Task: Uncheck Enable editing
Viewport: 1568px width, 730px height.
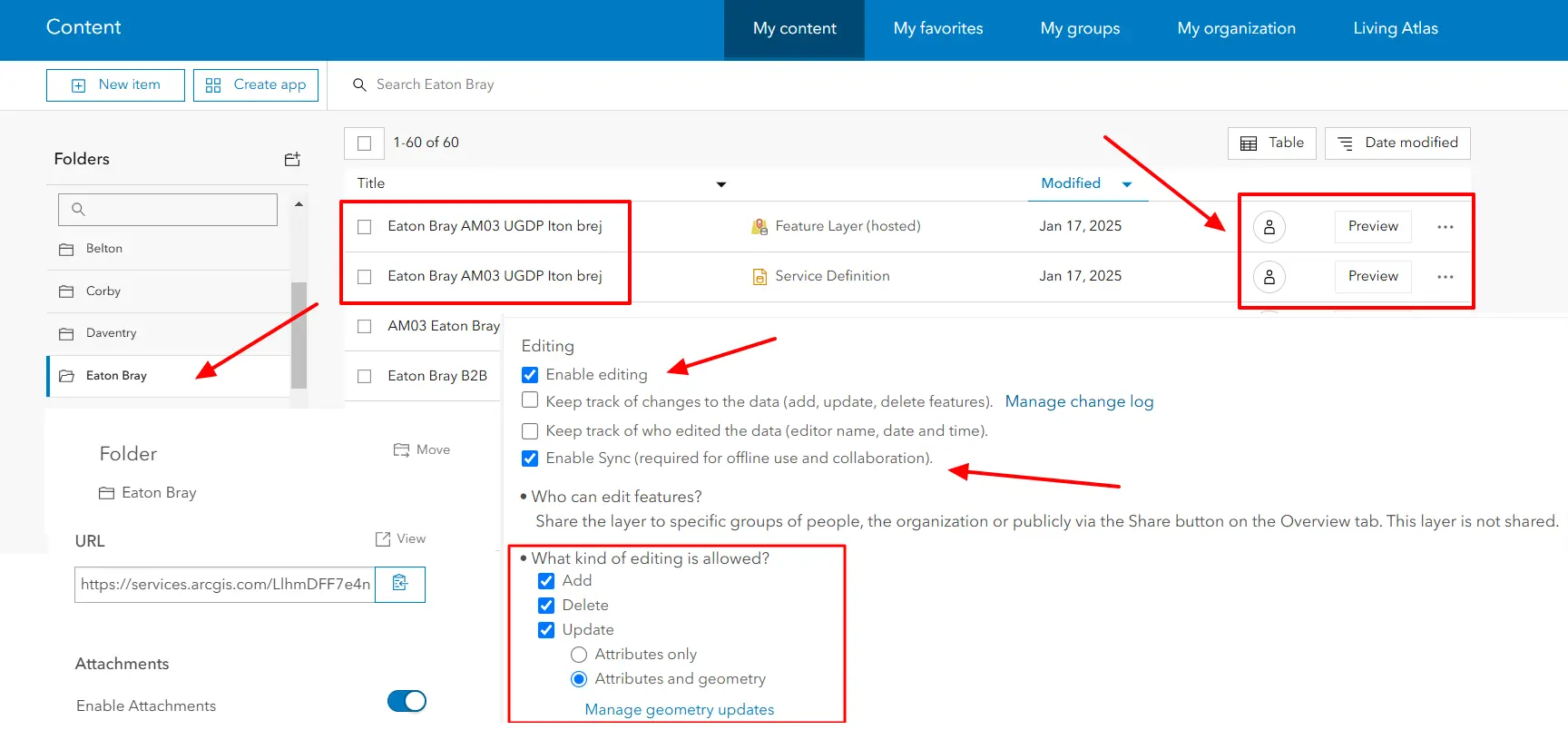Action: coord(530,374)
